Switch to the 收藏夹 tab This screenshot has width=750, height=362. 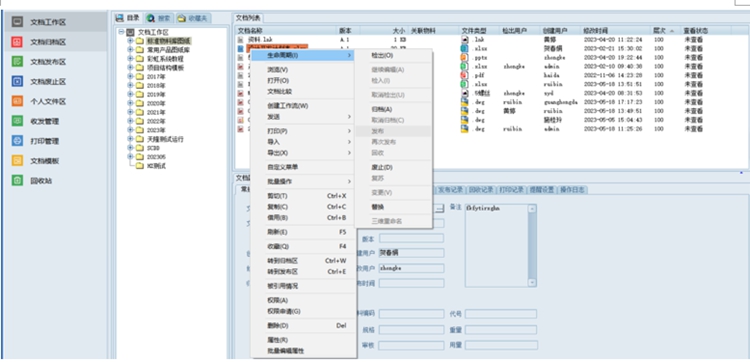point(192,18)
